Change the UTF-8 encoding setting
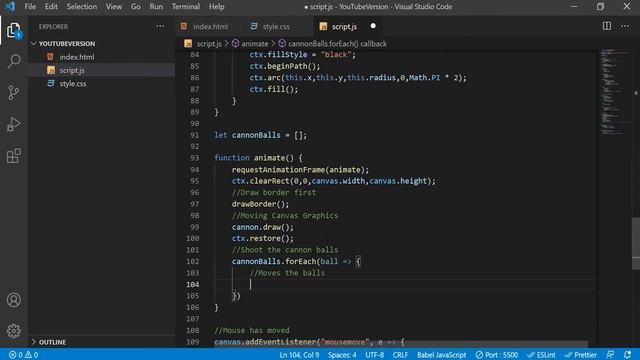 [x=374, y=355]
